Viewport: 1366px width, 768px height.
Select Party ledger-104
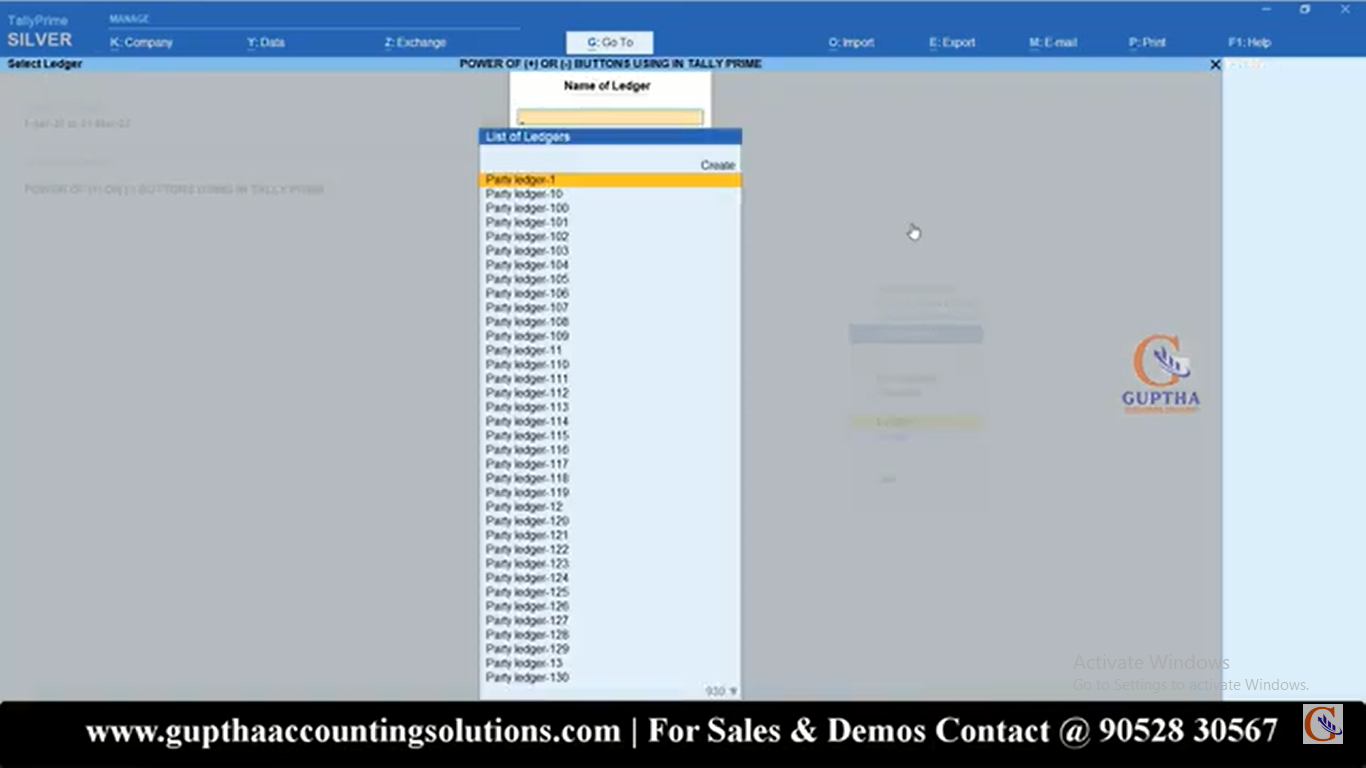point(610,265)
